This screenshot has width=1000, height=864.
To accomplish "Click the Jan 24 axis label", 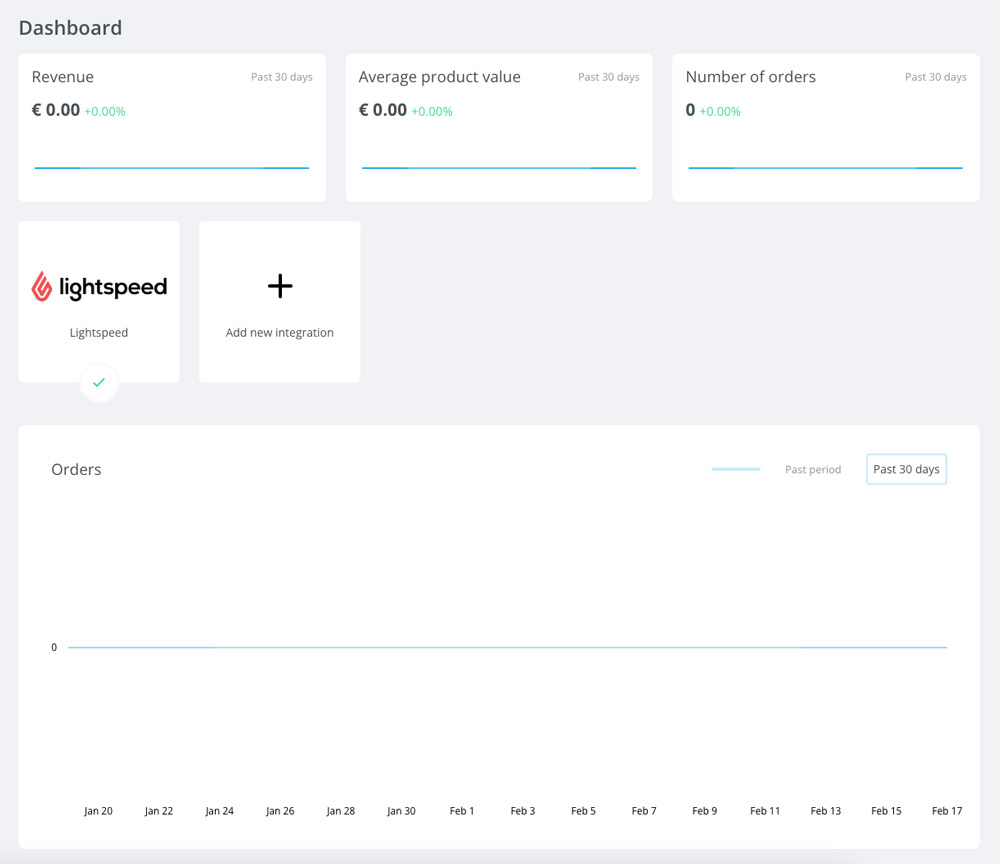I will tap(219, 810).
